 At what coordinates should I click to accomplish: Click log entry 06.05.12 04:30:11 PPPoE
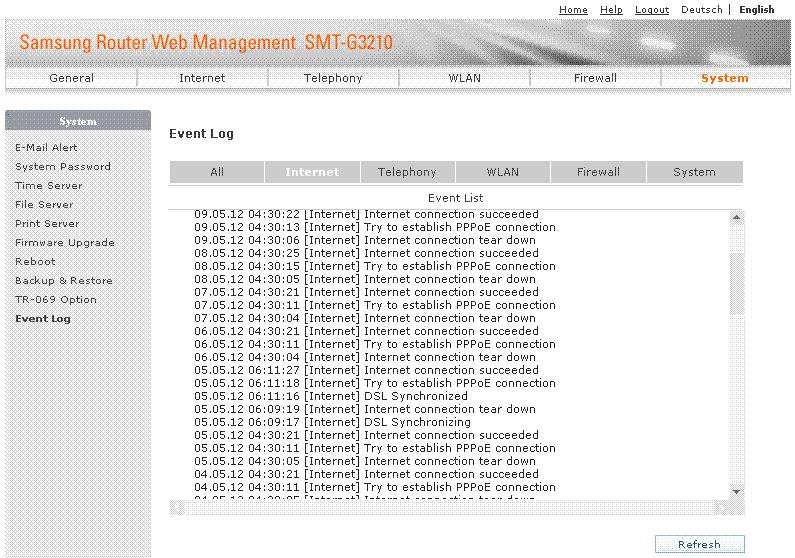(375, 344)
